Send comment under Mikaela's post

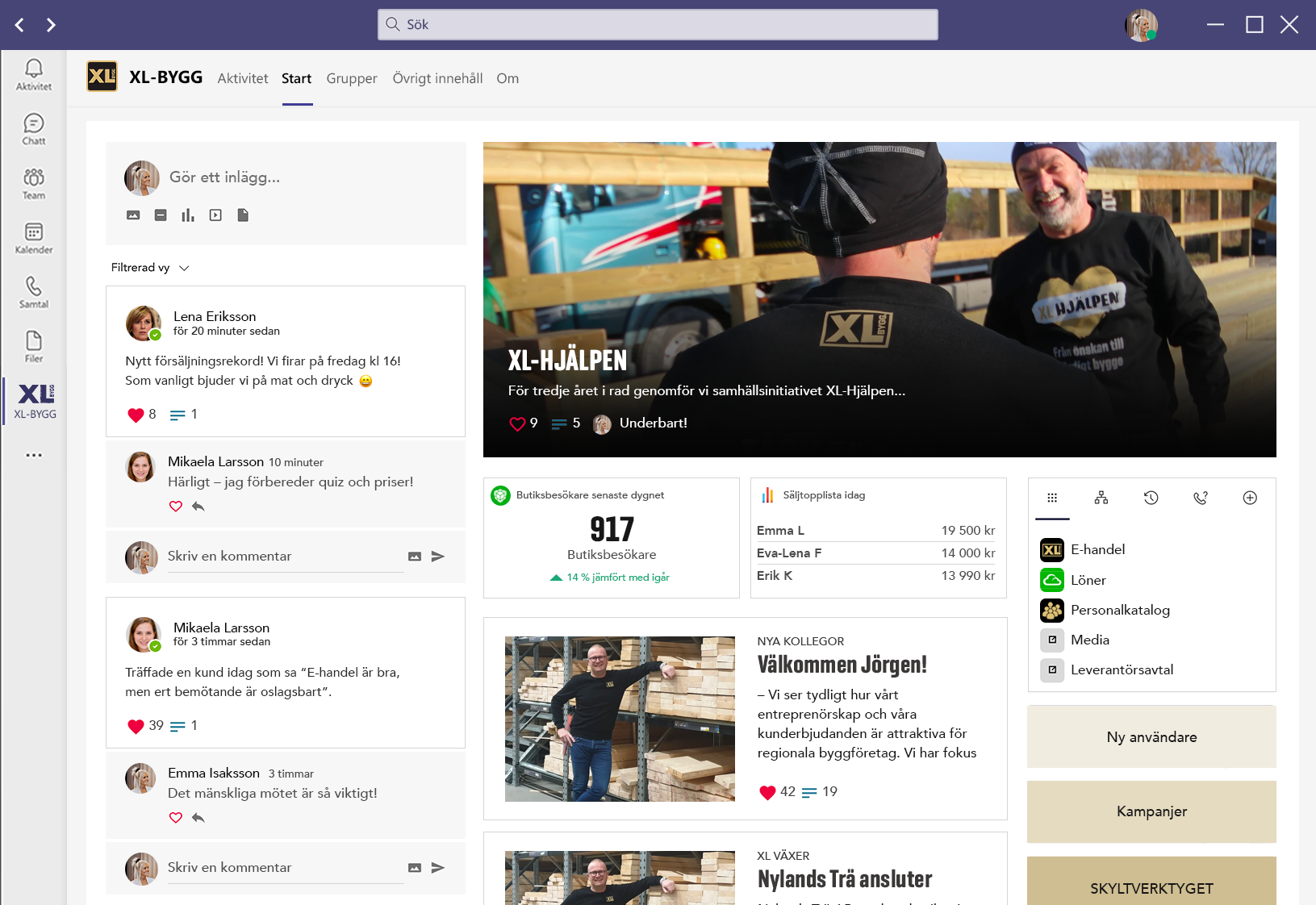438,868
